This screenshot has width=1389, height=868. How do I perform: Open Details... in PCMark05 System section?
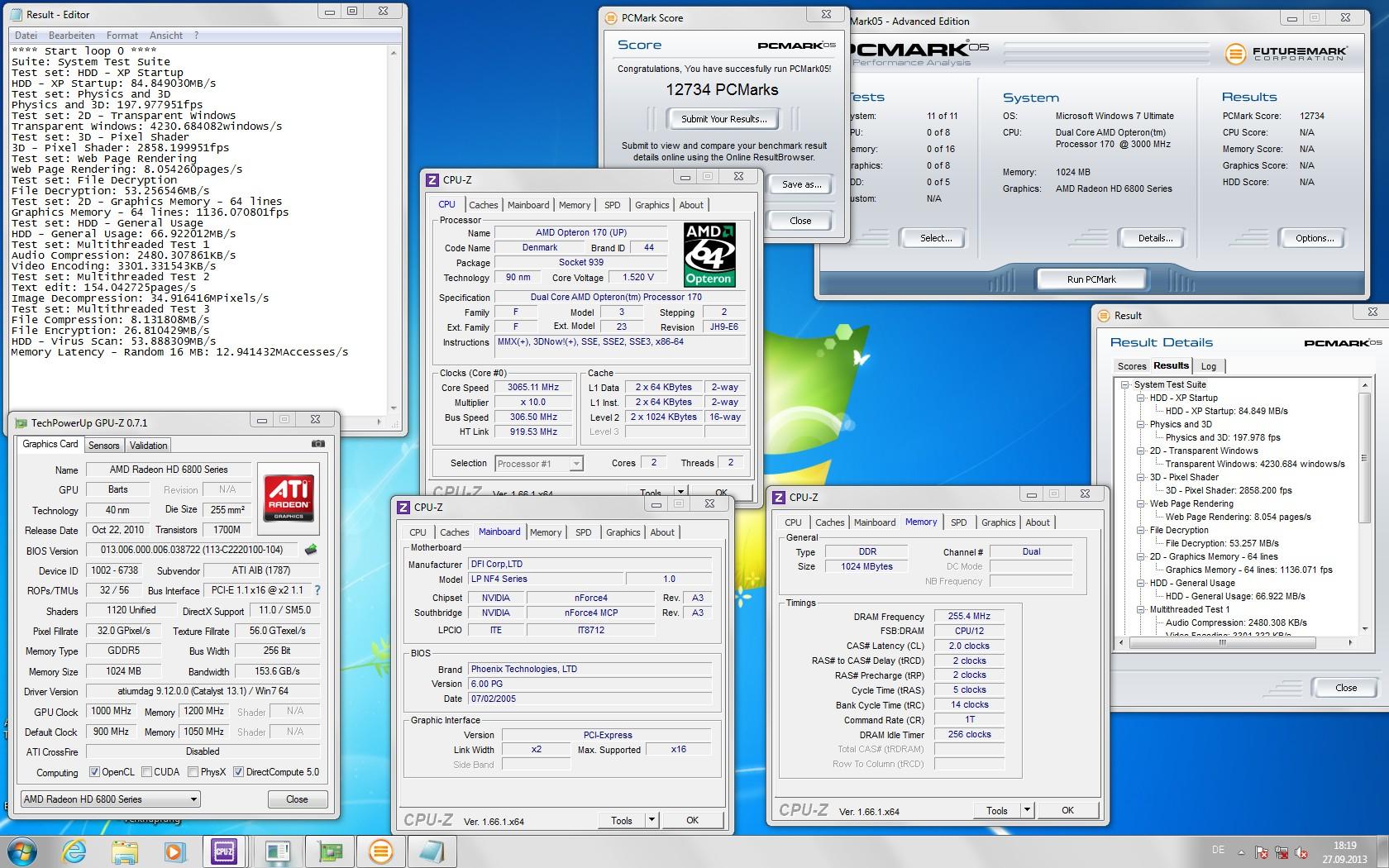[1155, 238]
